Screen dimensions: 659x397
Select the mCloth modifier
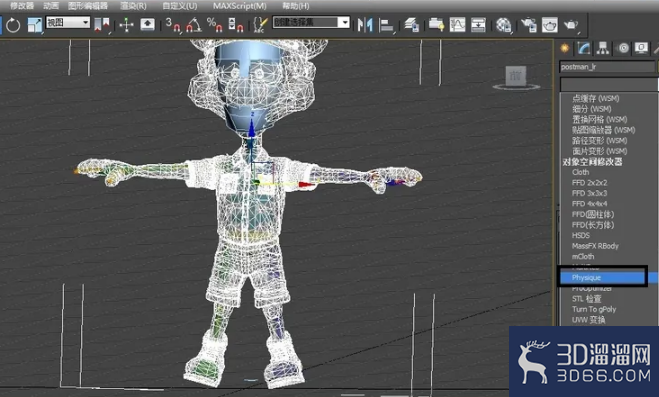[x=583, y=256]
